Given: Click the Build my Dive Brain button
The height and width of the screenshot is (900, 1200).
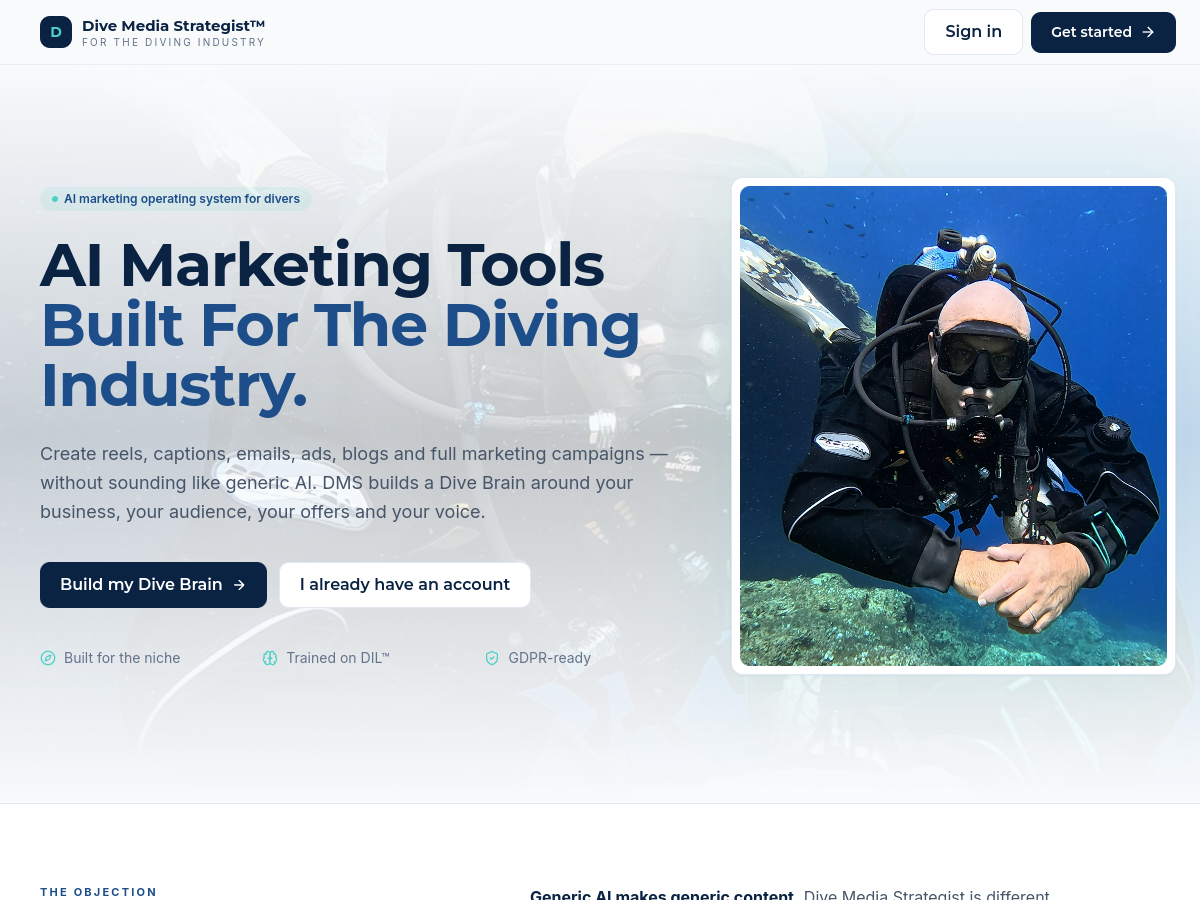Looking at the screenshot, I should tap(153, 585).
